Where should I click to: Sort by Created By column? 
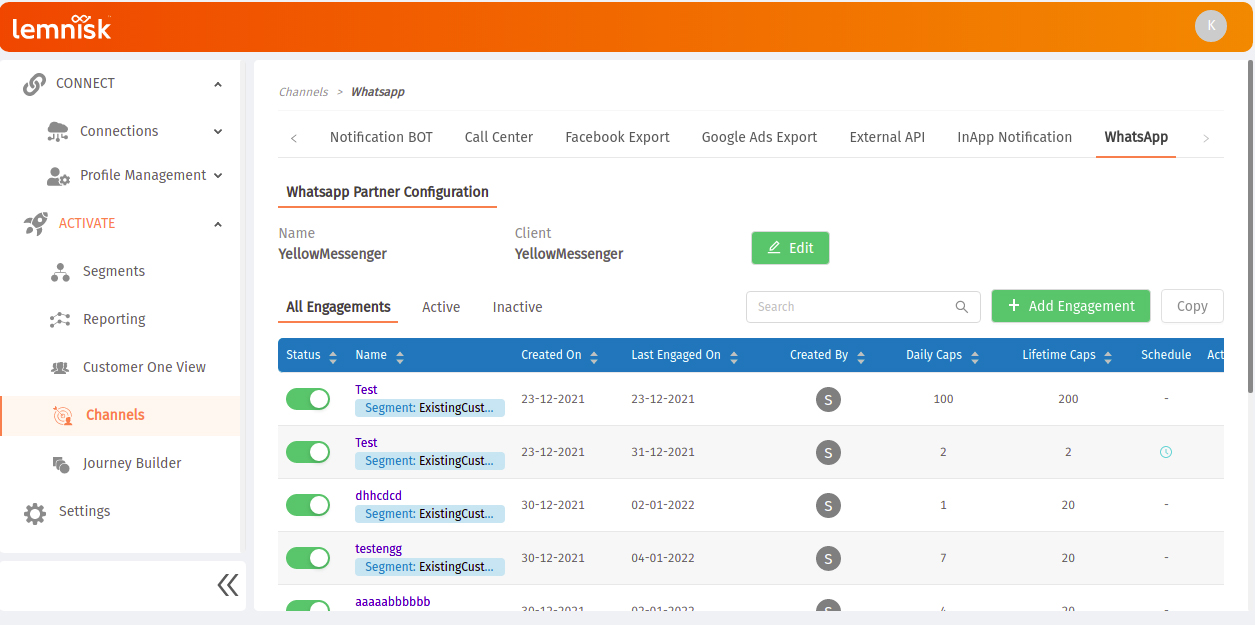coord(861,356)
